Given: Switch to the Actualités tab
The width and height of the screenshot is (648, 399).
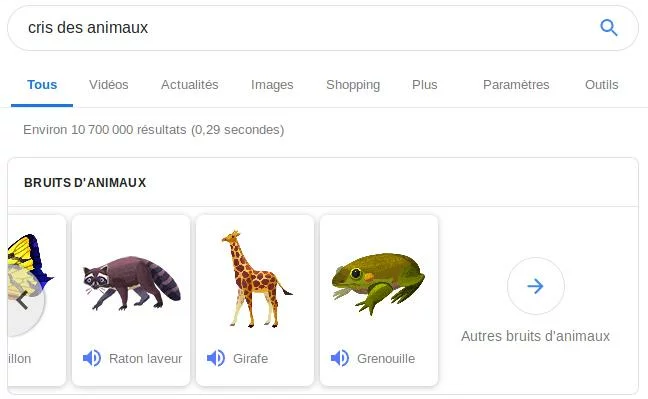Looking at the screenshot, I should click(189, 85).
